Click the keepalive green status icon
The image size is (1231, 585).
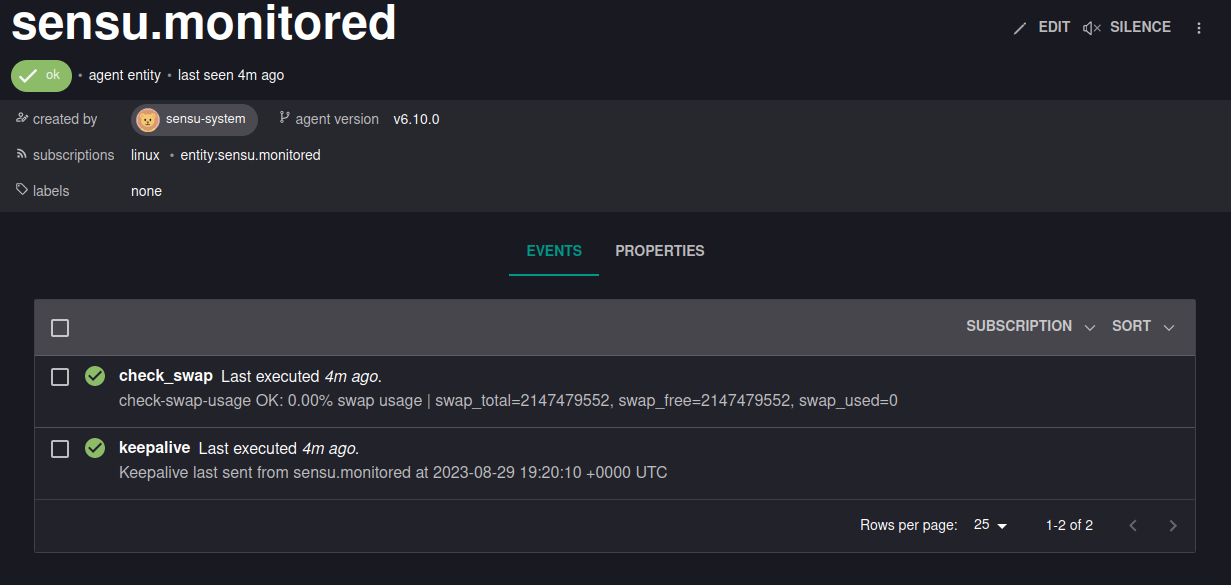pyautogui.click(x=95, y=448)
